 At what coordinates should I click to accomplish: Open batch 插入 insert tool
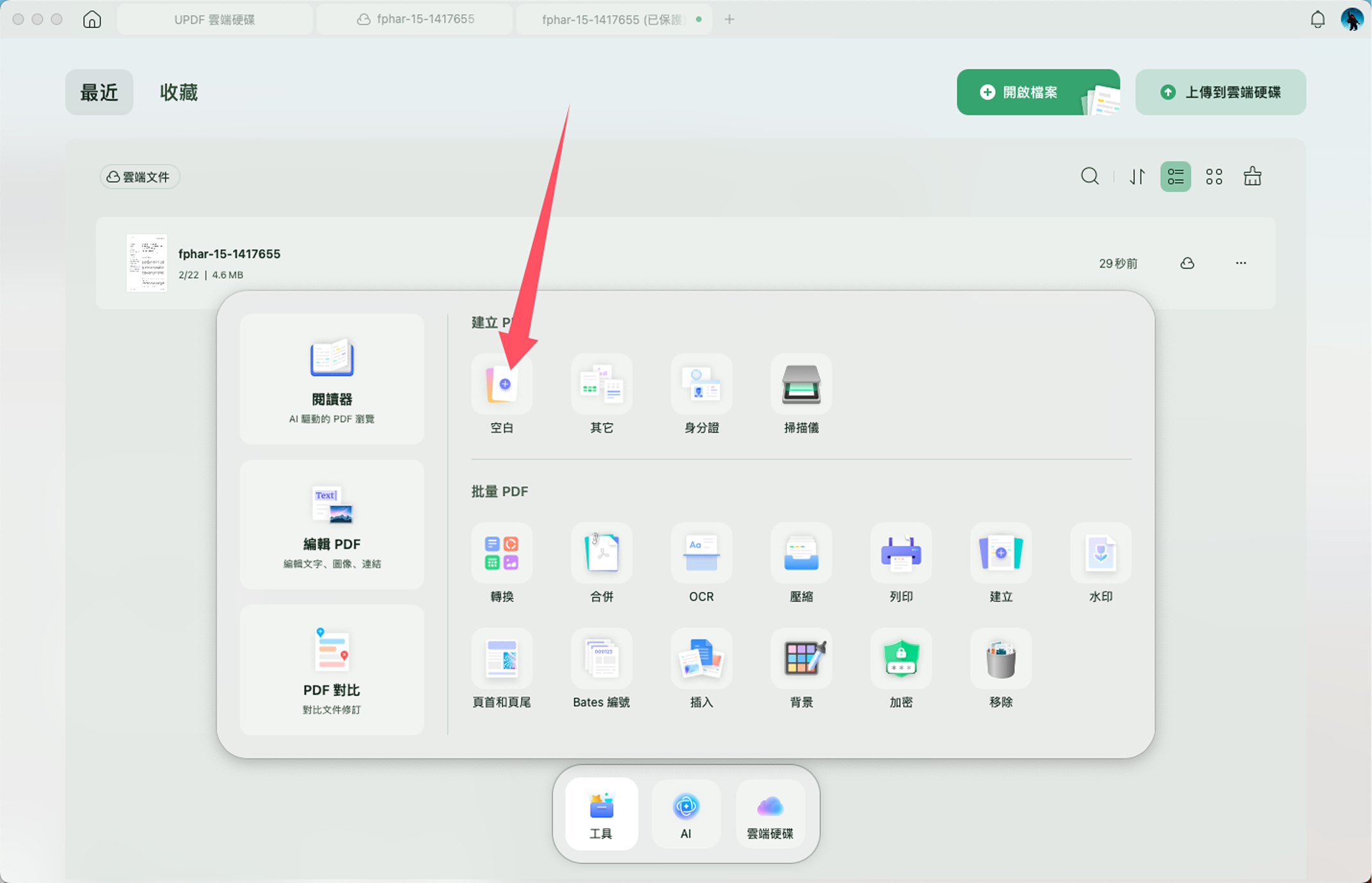pyautogui.click(x=701, y=658)
